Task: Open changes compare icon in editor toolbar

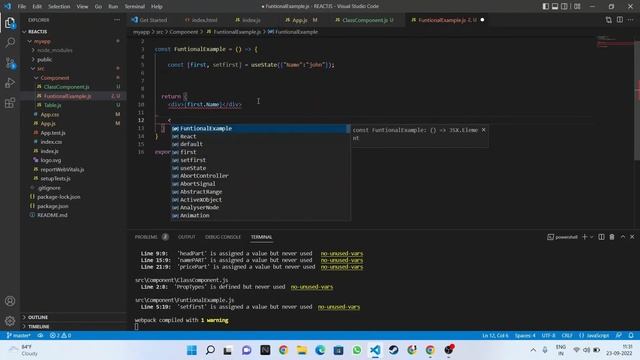Action: [609, 20]
